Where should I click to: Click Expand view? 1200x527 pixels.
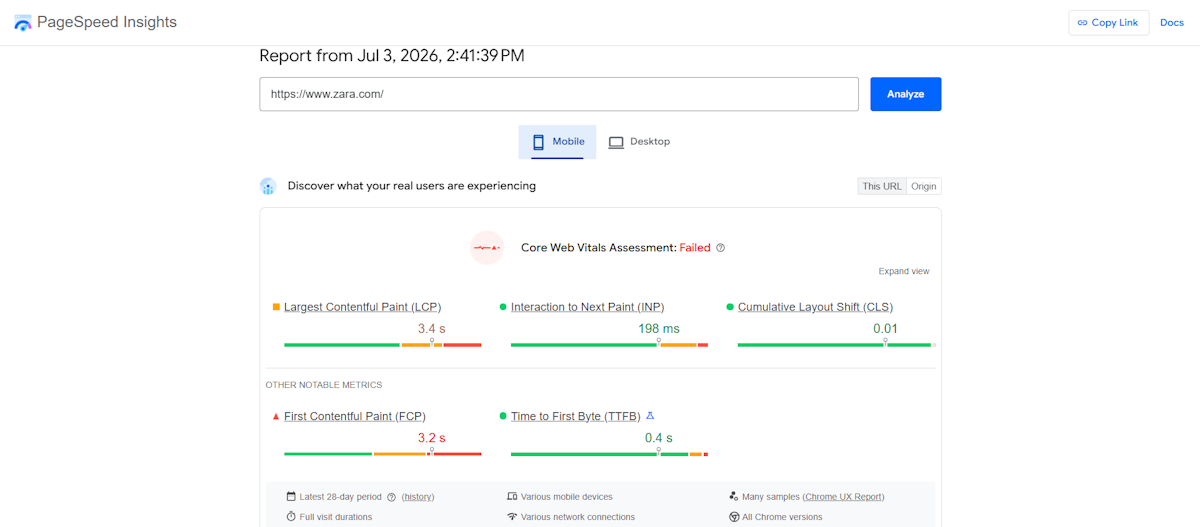[904, 271]
